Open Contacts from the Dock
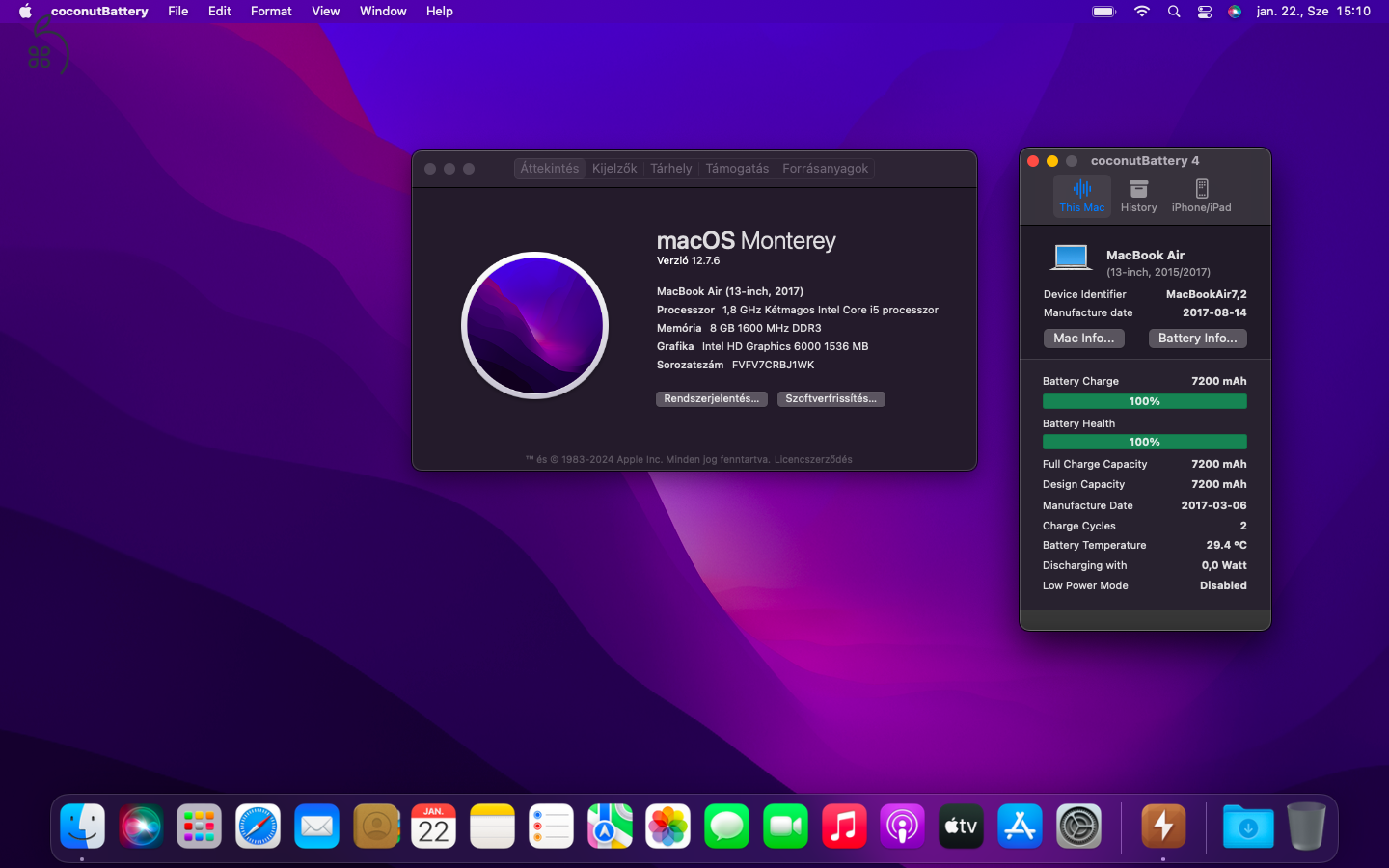Viewport: 1389px width, 868px height. click(375, 827)
